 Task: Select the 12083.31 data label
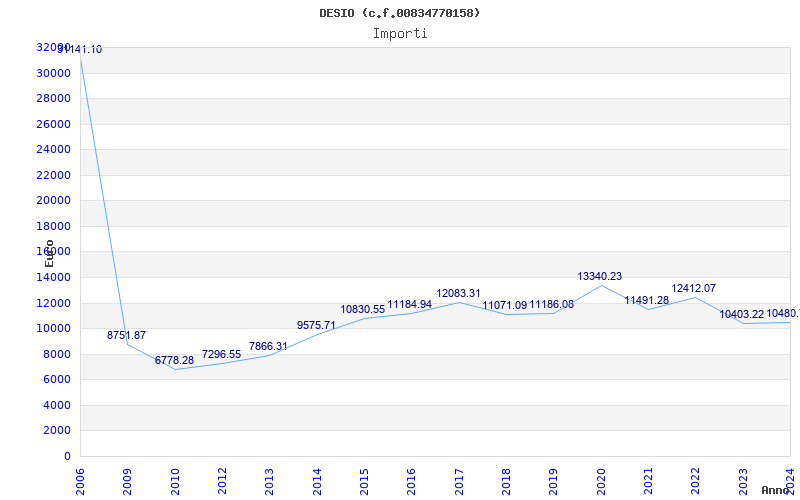coord(458,293)
